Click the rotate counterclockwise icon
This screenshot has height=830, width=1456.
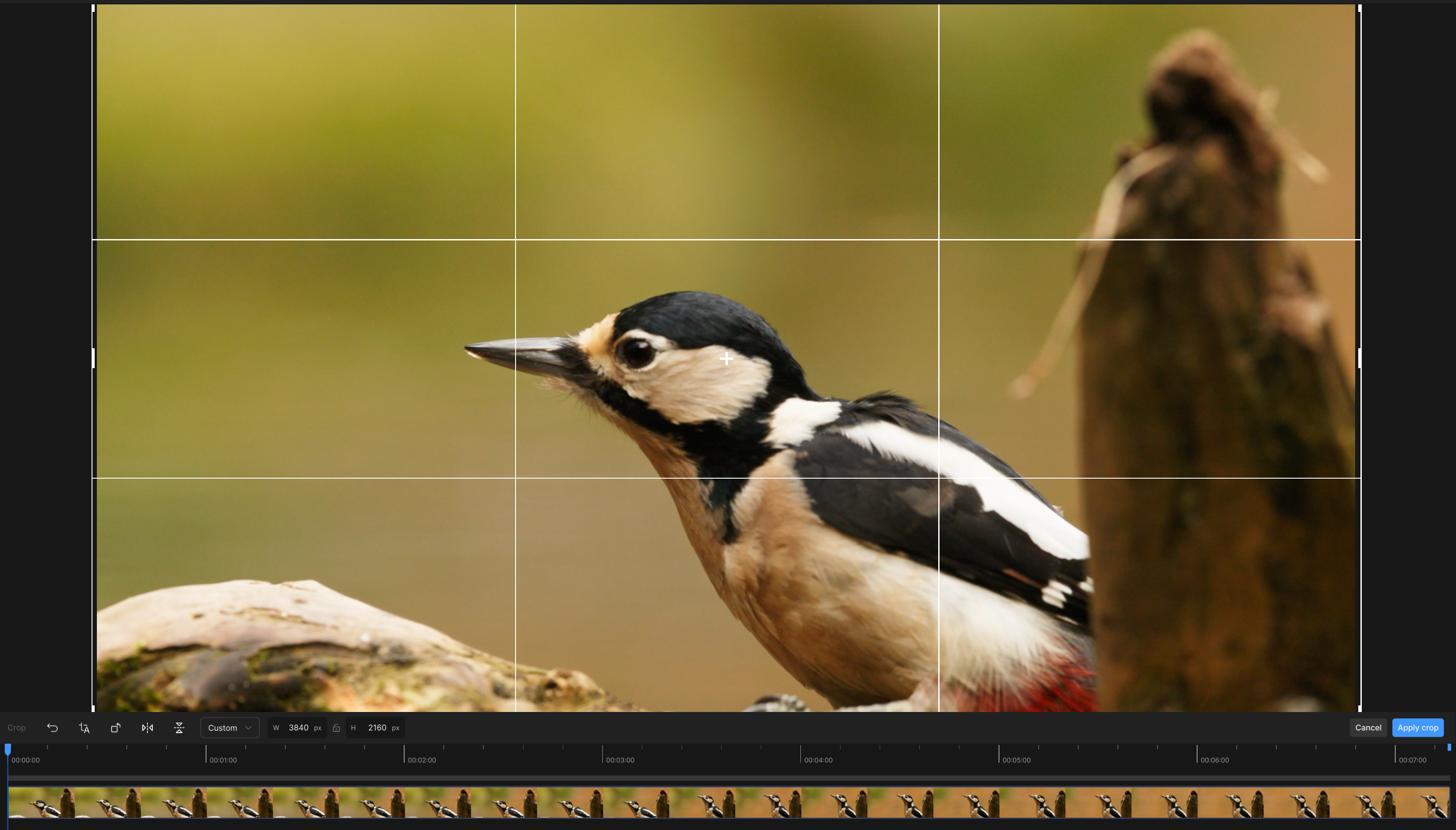(116, 728)
